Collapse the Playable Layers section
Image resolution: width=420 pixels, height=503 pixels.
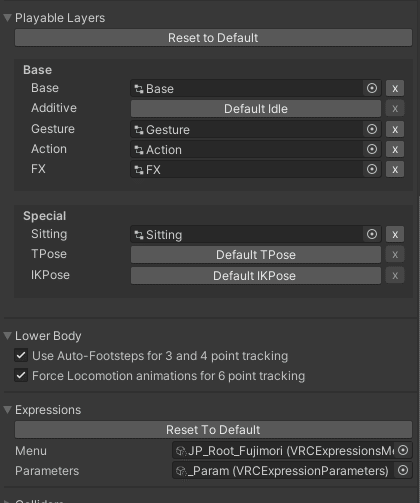pyautogui.click(x=8, y=18)
